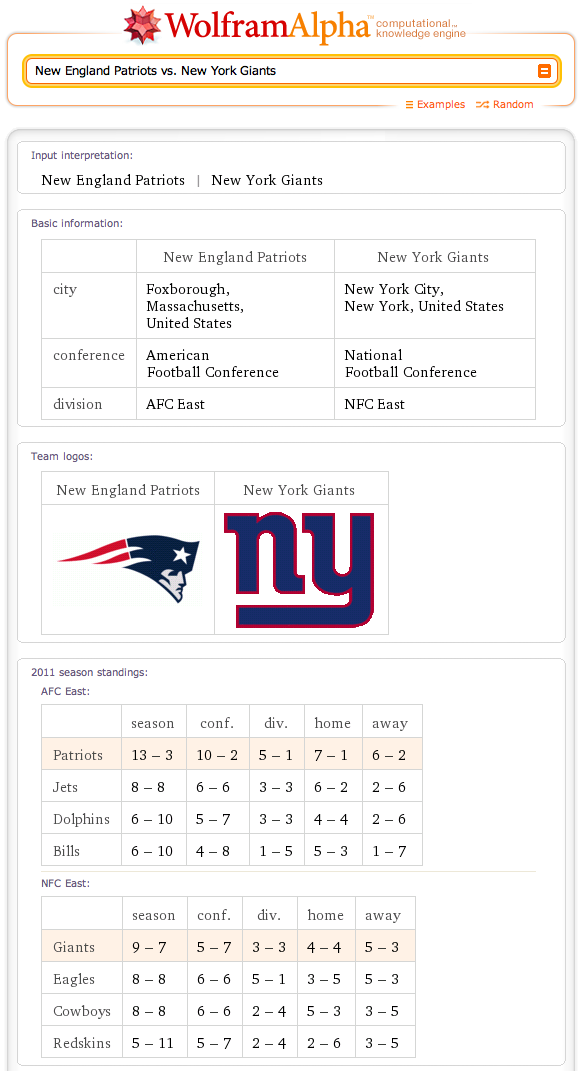Click 'New York Giants' in input interpretation

[267, 180]
